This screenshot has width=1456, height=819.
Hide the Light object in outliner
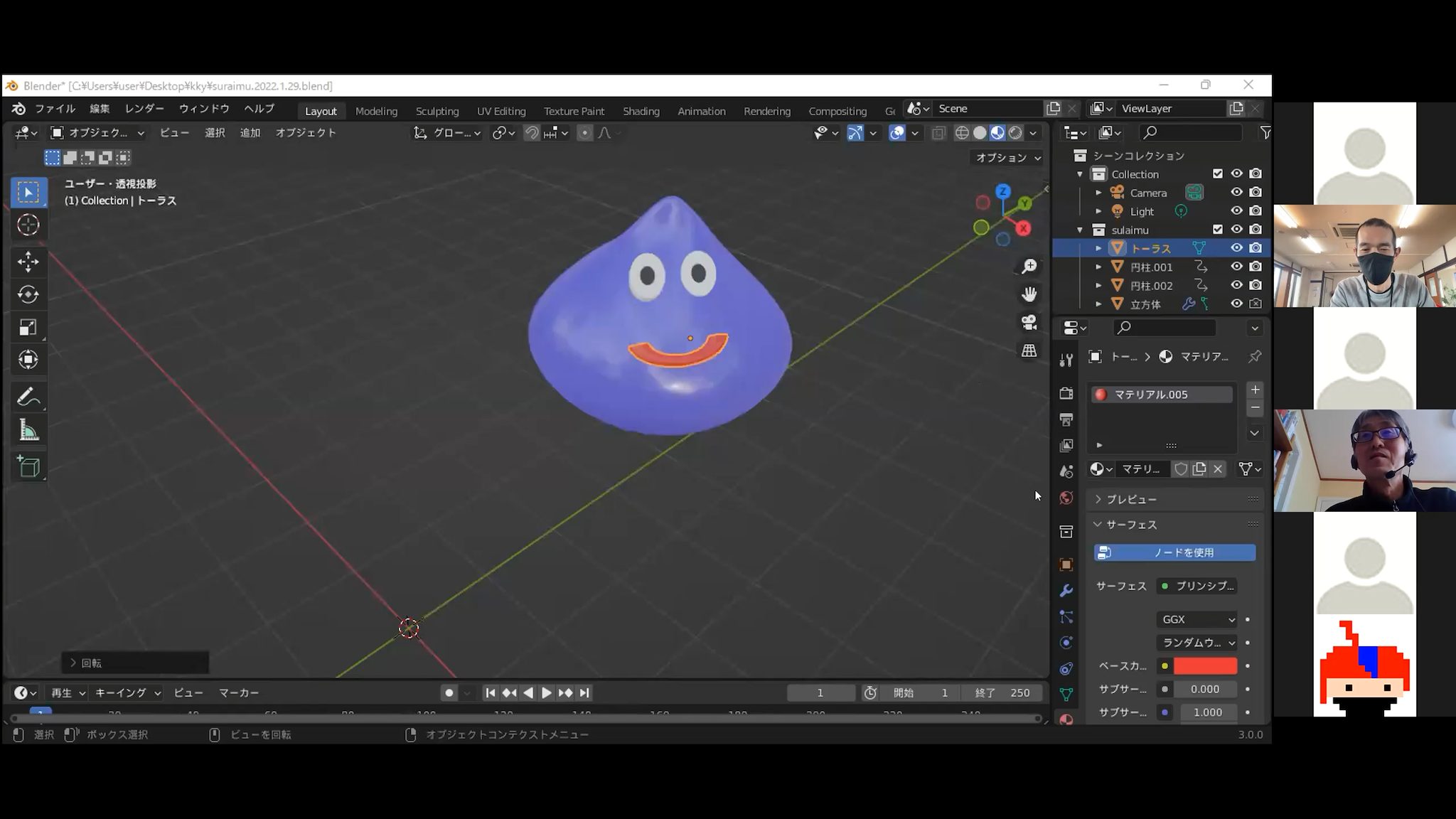pyautogui.click(x=1236, y=210)
